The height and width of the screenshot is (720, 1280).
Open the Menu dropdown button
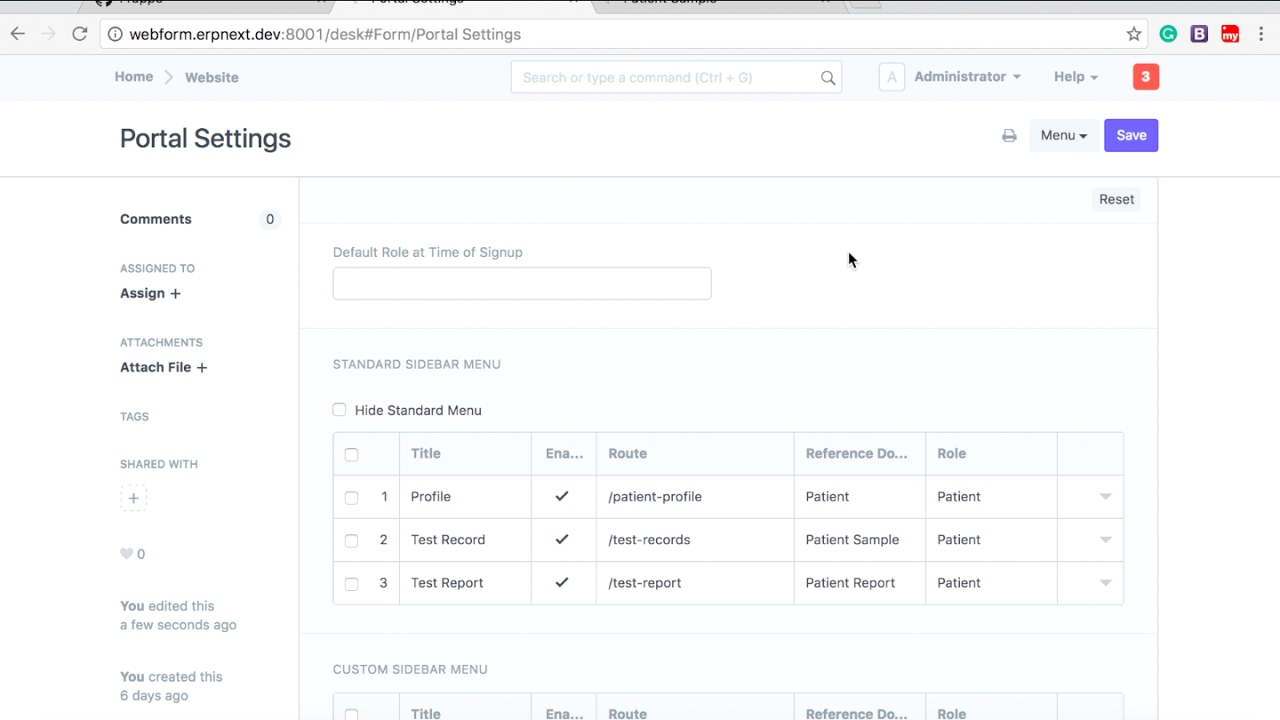click(x=1063, y=136)
